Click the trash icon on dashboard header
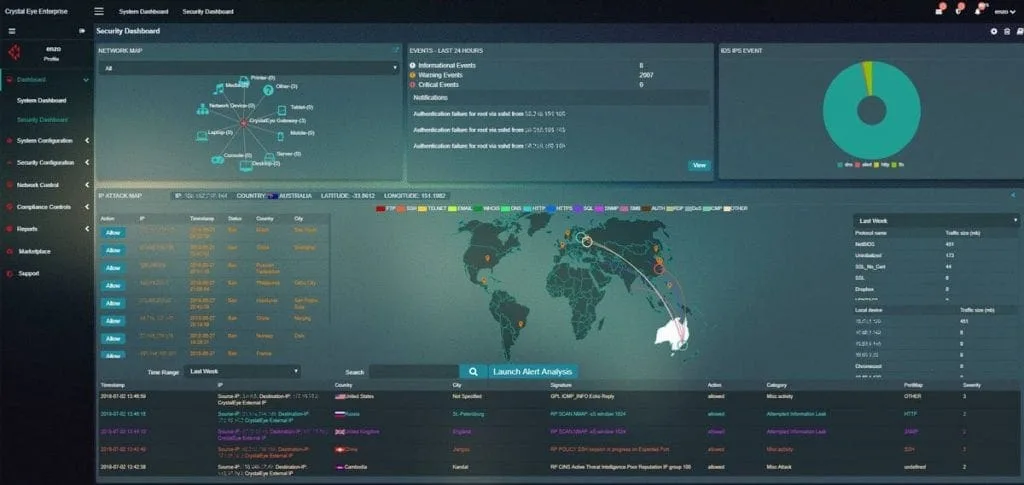This screenshot has width=1024, height=485. click(x=1006, y=31)
